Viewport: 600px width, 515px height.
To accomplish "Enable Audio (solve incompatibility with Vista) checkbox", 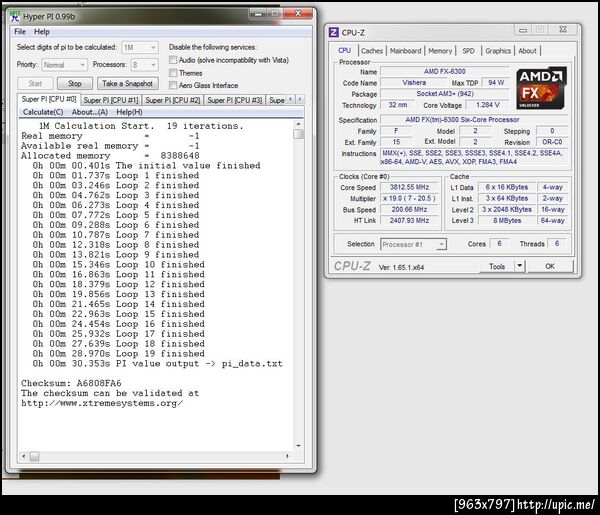I will point(173,60).
